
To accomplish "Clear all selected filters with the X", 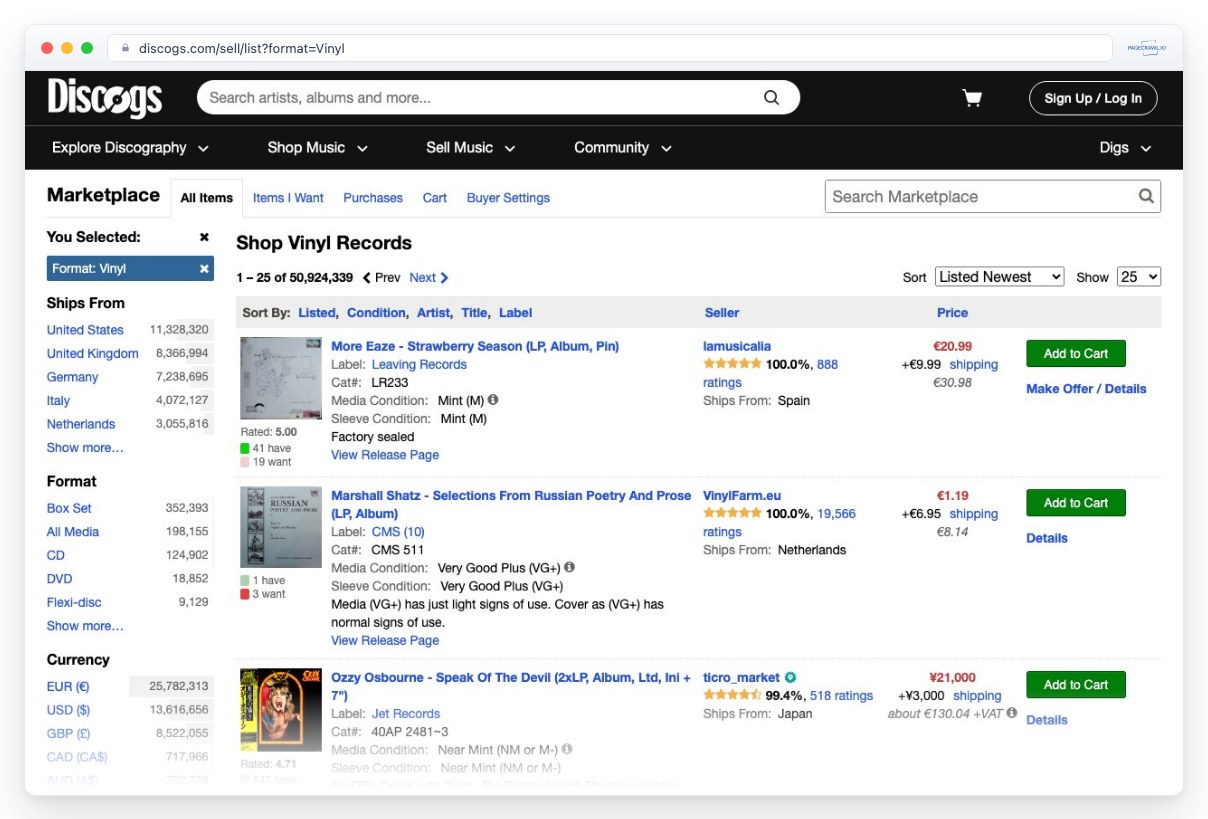I will pos(204,237).
